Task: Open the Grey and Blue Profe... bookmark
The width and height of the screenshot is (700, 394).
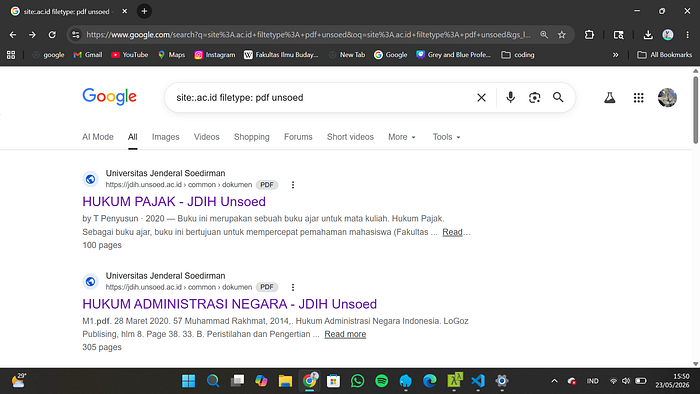Action: [454, 55]
